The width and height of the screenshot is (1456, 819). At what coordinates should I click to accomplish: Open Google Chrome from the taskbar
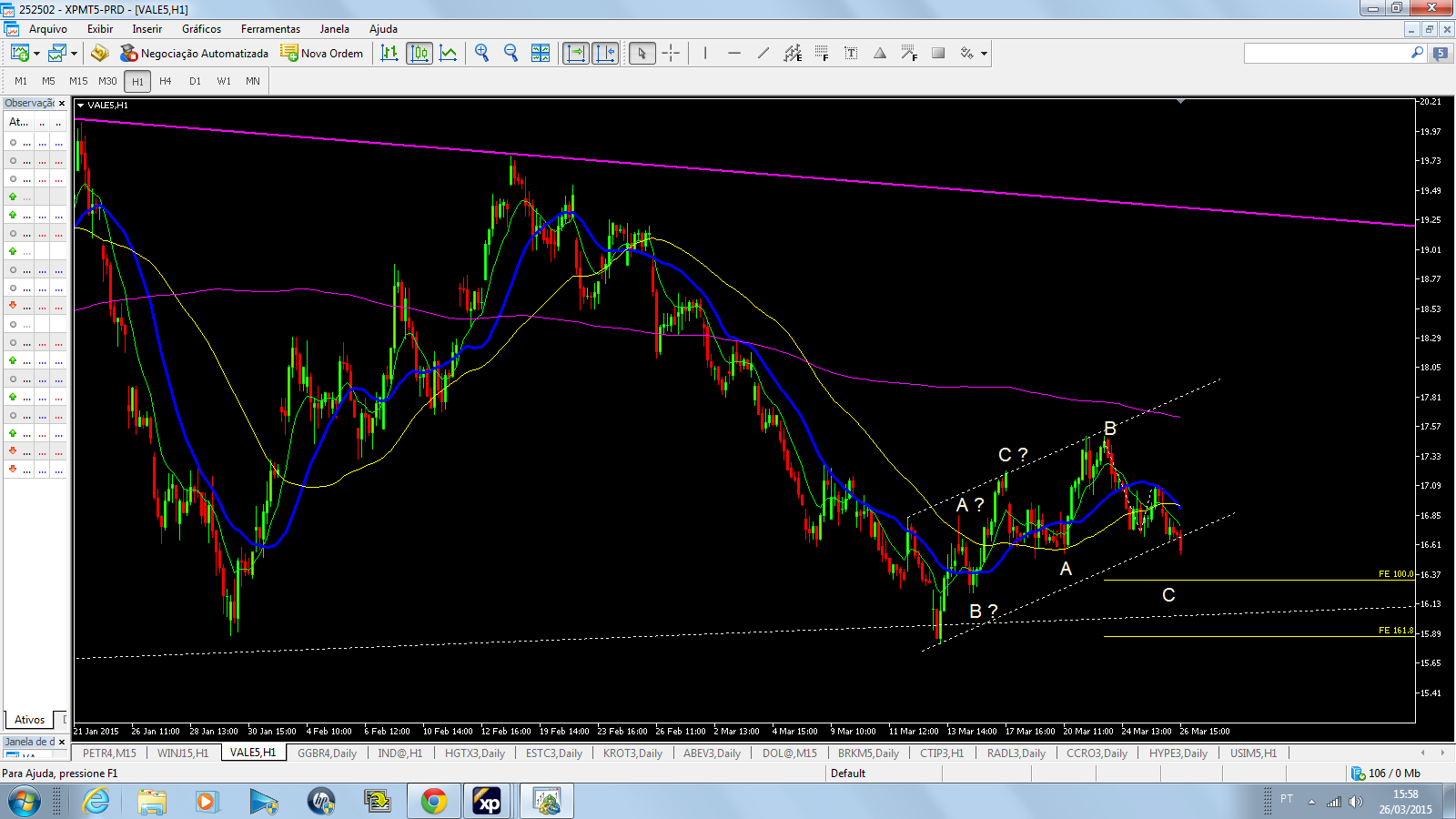[x=434, y=802]
